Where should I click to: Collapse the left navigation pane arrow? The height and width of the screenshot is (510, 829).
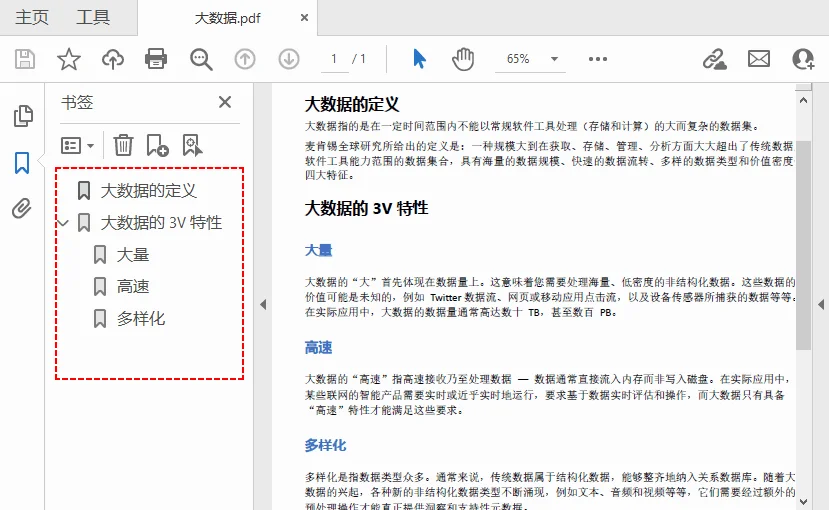(x=263, y=304)
